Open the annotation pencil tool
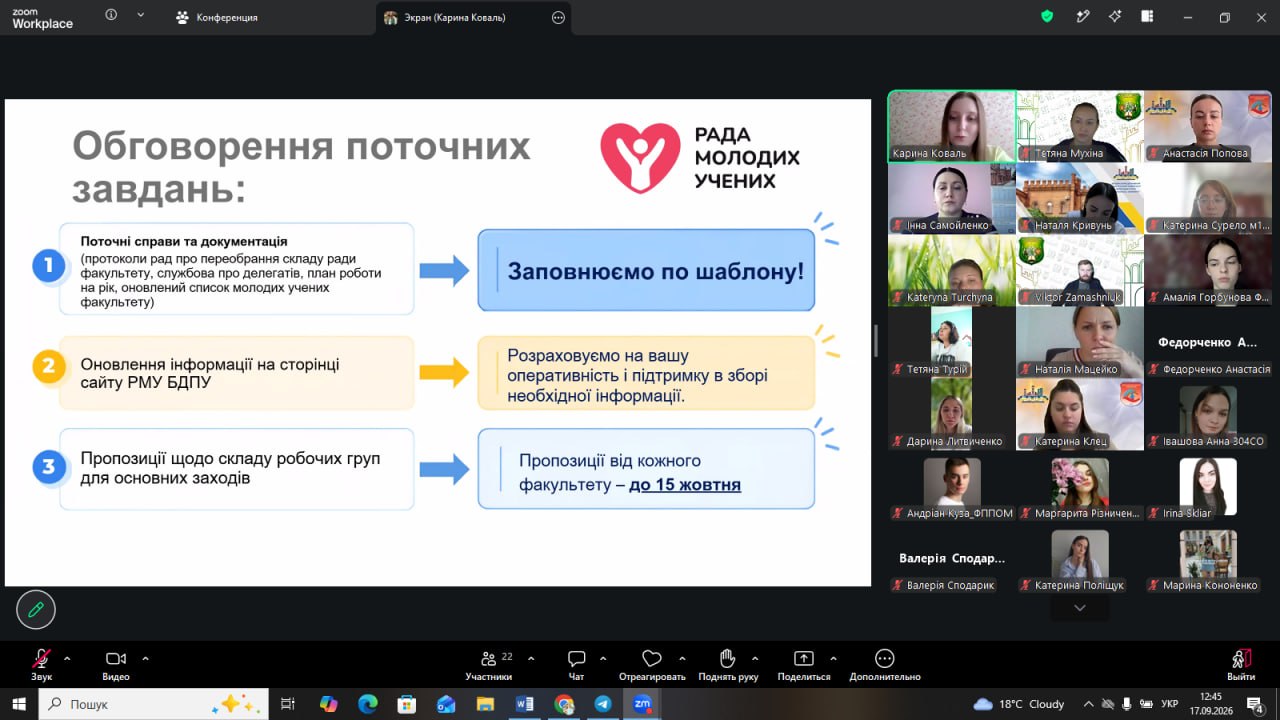This screenshot has height=720, width=1280. point(36,609)
